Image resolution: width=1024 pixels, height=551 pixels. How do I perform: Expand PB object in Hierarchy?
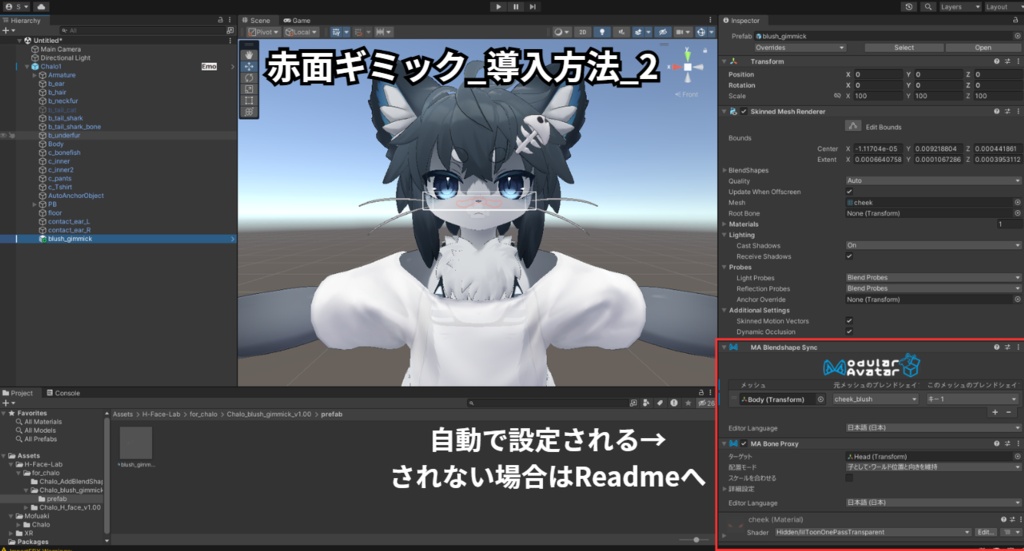point(35,204)
